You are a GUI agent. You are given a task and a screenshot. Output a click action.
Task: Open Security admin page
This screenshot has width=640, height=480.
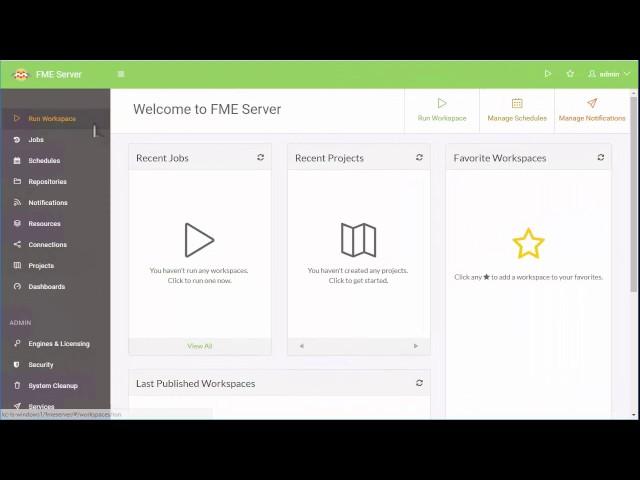[x=55, y=365]
